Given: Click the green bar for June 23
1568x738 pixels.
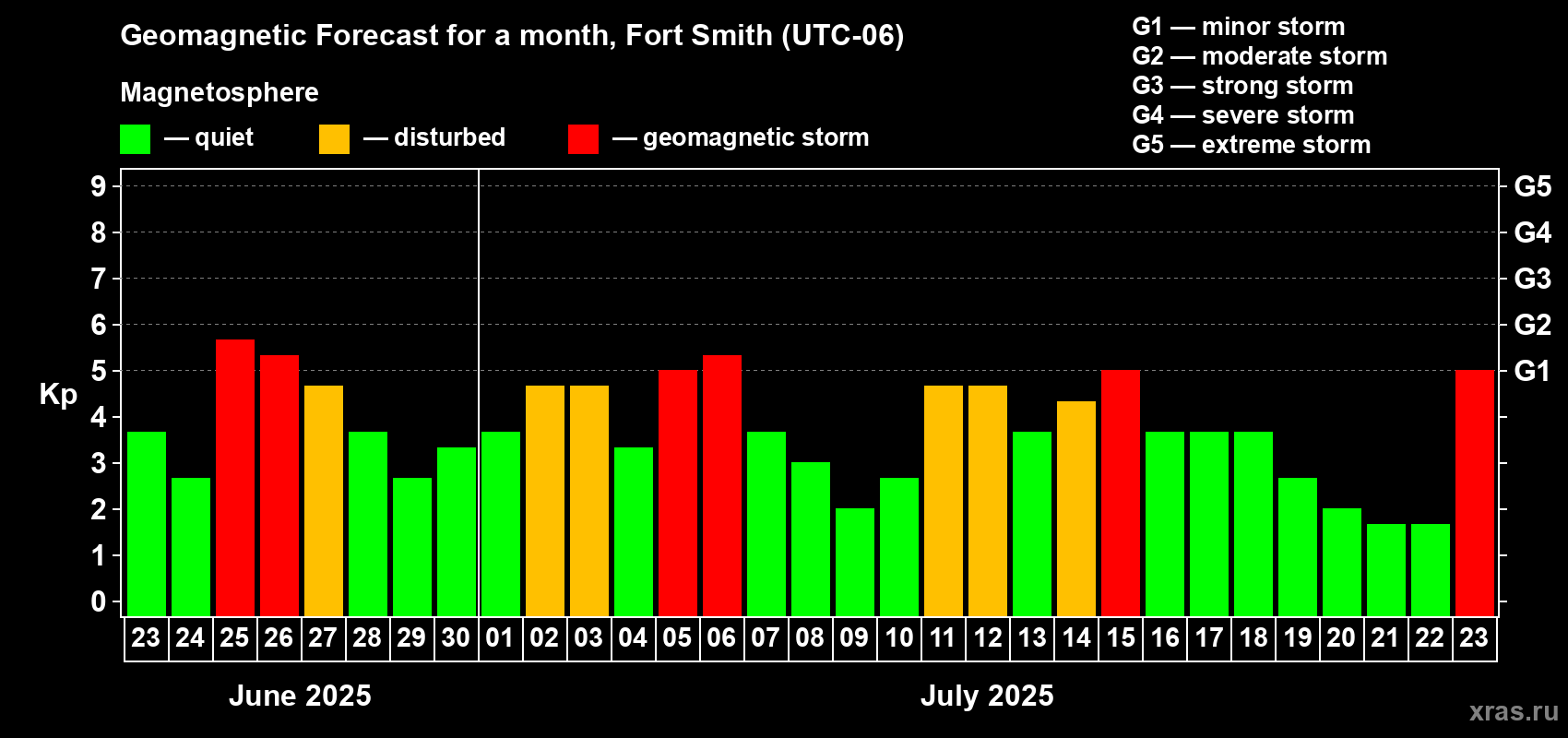Looking at the screenshot, I should pos(147,524).
